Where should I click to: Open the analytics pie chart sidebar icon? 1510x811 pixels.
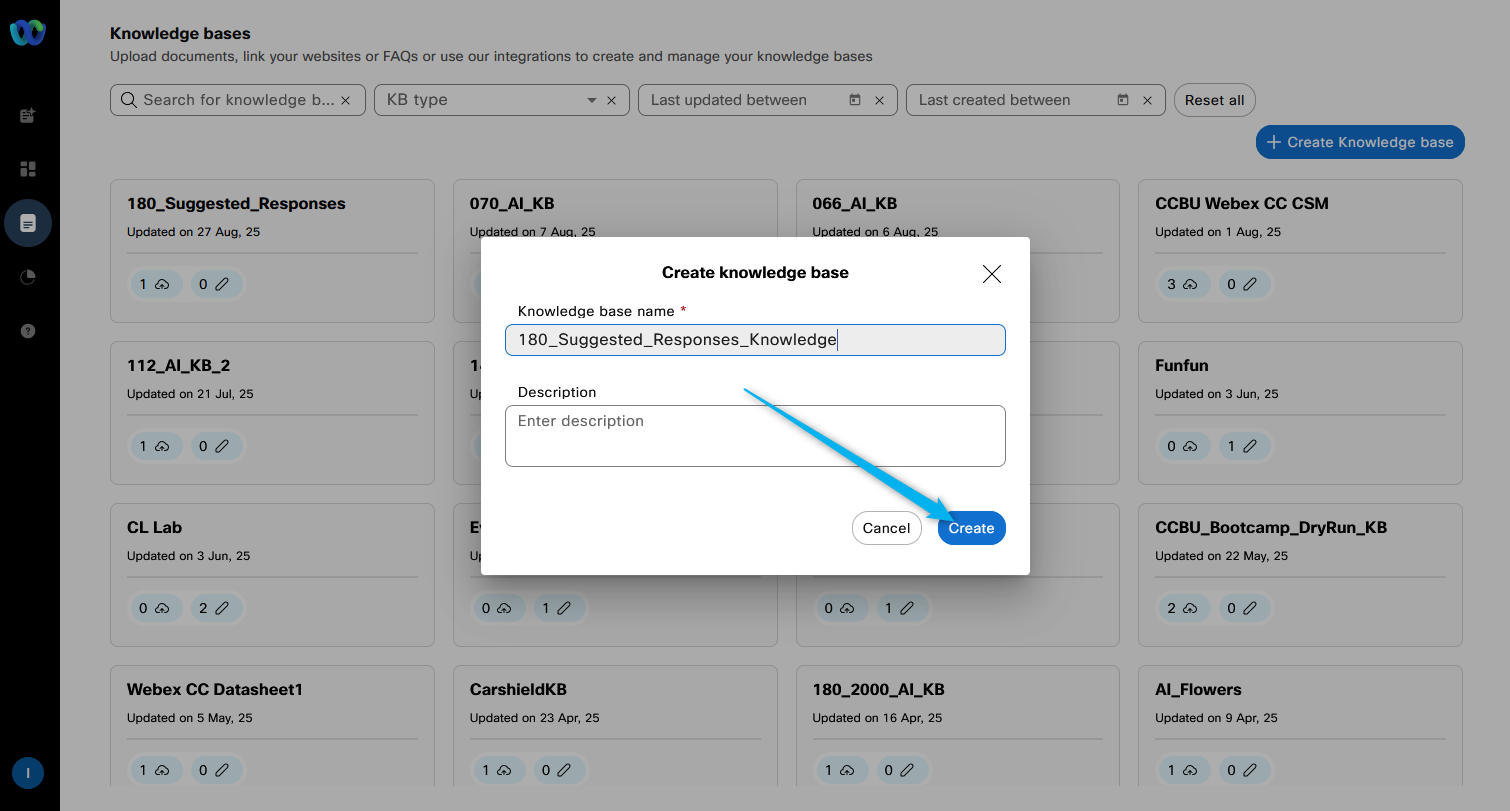coord(28,277)
